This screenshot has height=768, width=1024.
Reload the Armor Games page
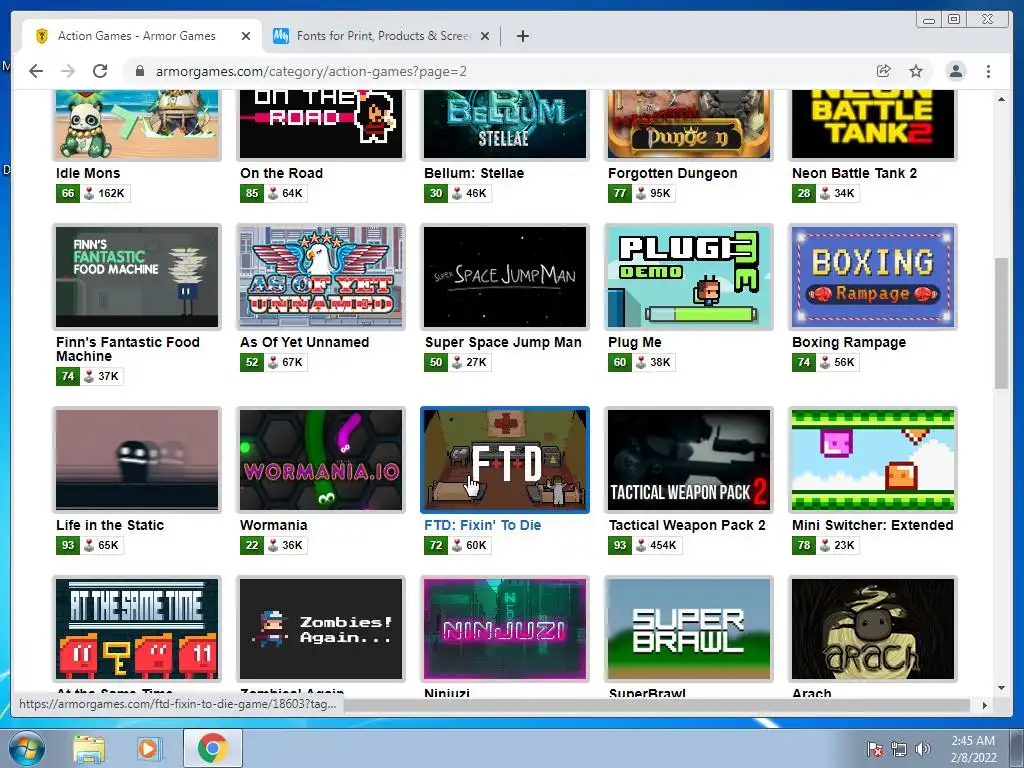coord(100,71)
